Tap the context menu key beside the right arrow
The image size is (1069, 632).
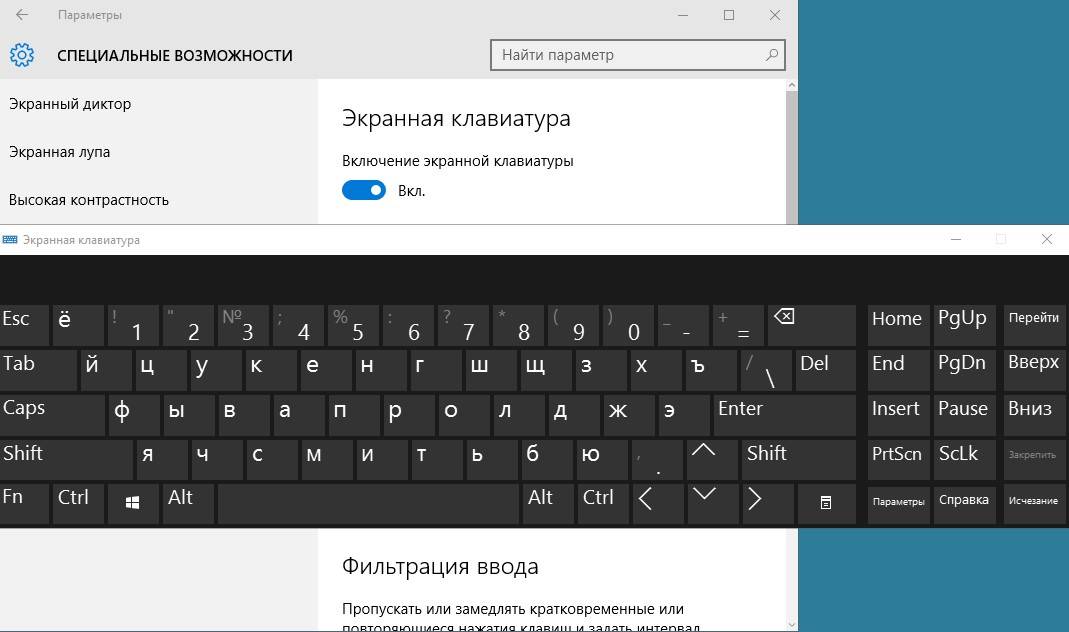tap(826, 503)
